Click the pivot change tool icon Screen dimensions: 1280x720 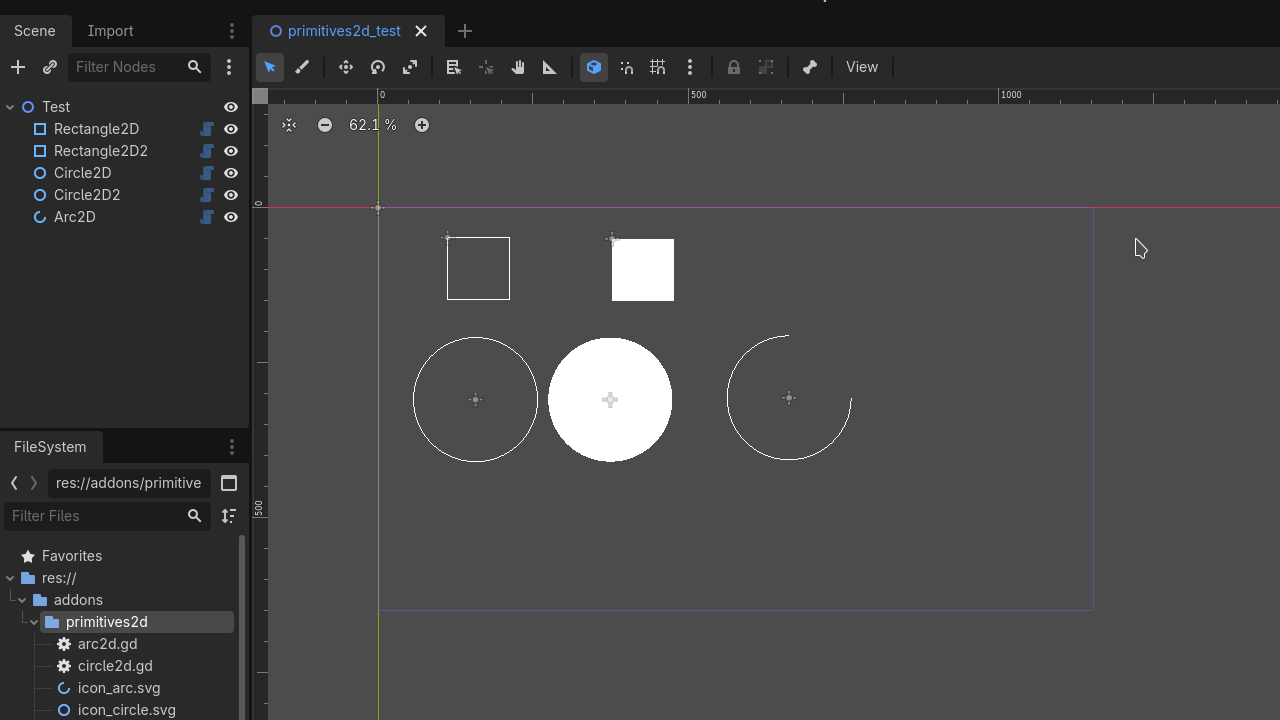(486, 67)
